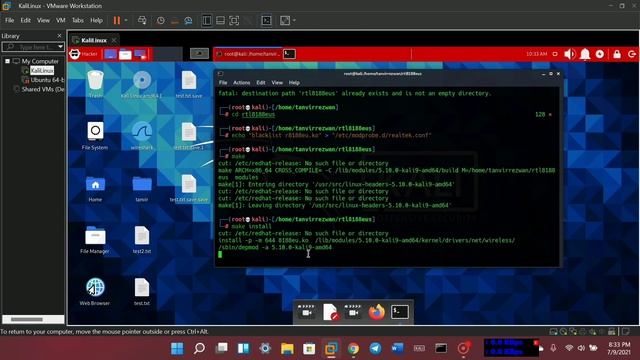Open the Kali notifications bell icon
The height and width of the screenshot is (360, 640).
(x=585, y=54)
